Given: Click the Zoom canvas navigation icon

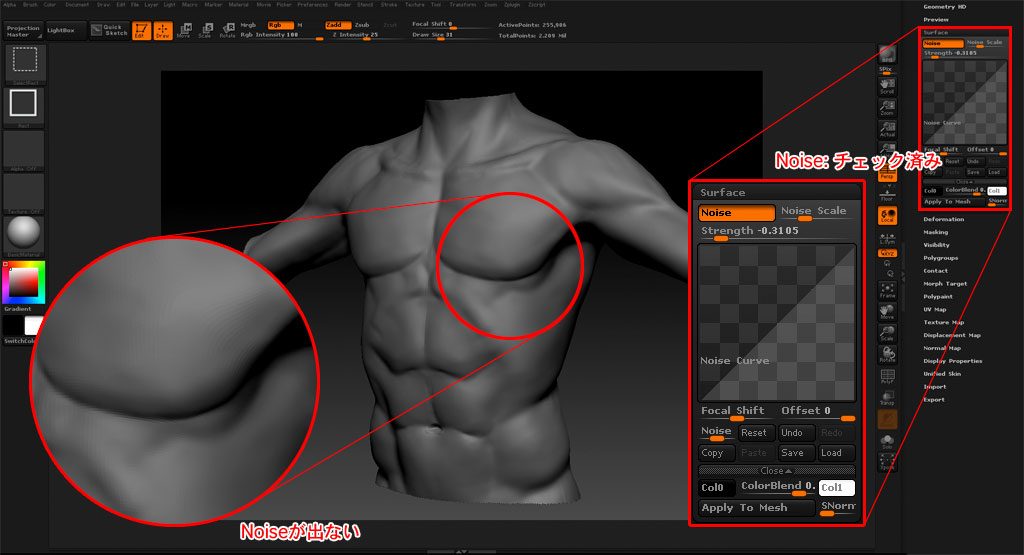Looking at the screenshot, I should click(887, 108).
